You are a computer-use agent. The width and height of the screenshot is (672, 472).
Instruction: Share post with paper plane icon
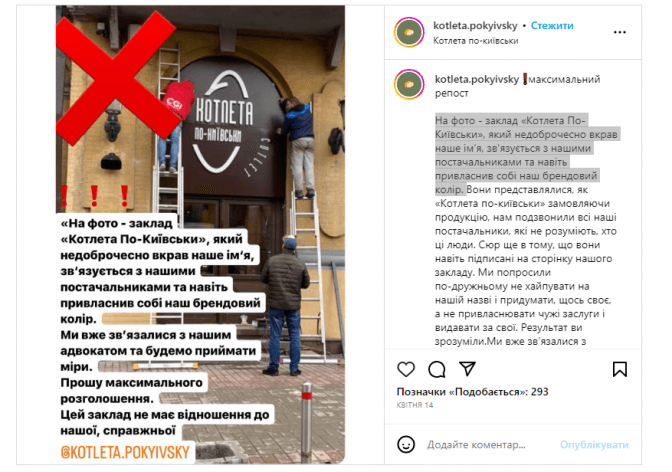click(x=467, y=369)
